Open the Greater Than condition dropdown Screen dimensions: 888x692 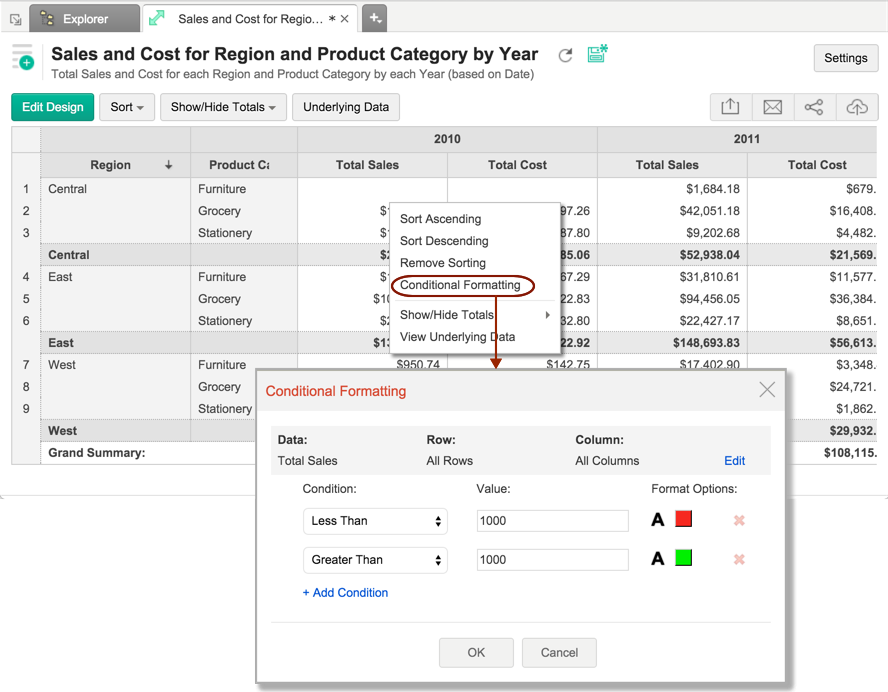coord(375,560)
